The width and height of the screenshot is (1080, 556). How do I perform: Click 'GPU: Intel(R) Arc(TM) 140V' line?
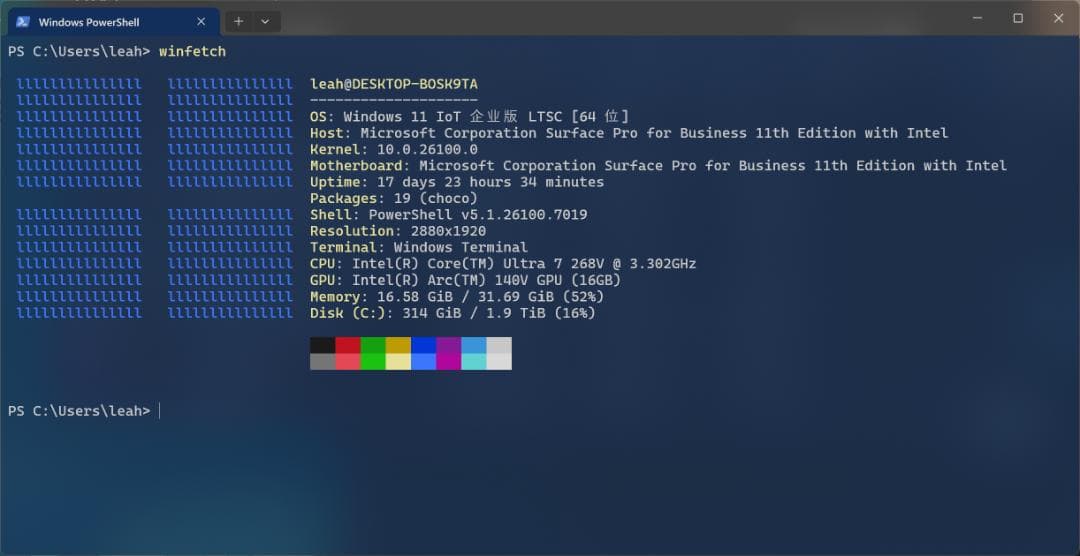coord(466,280)
